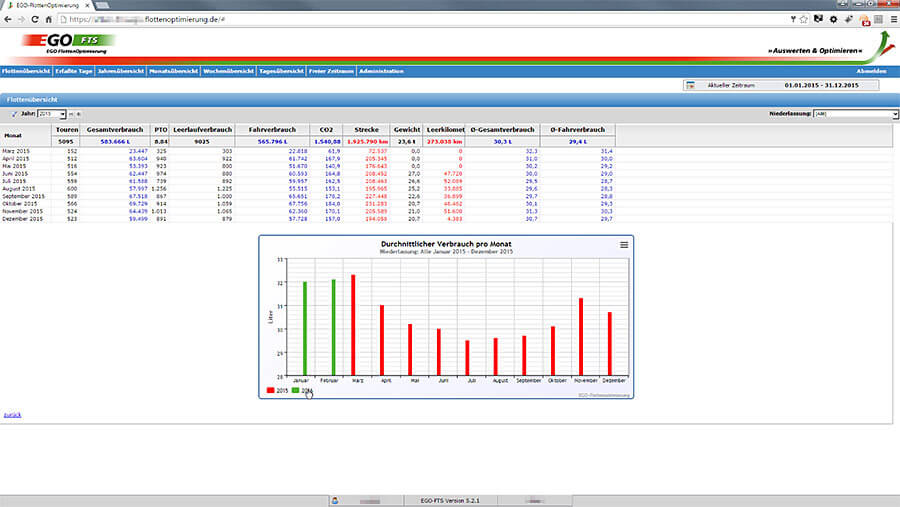Click the gear extension icon in browser toolbar
This screenshot has width=900, height=507.
point(833,20)
